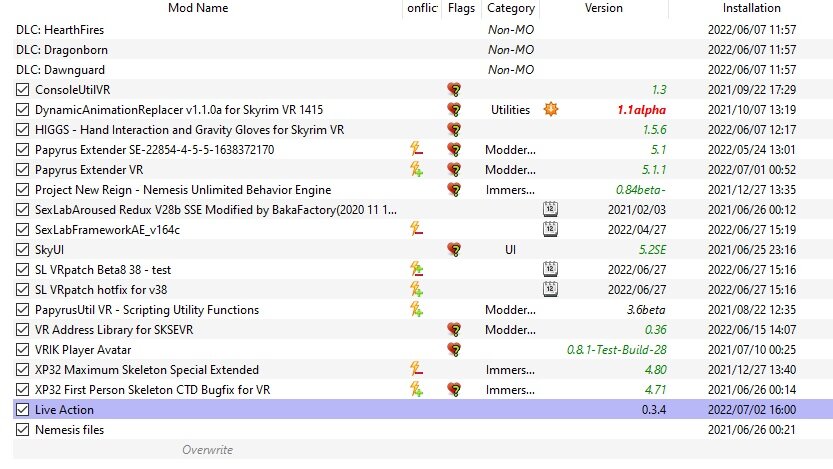
Task: Click the heart flag icon for VR Address Library
Action: [x=454, y=329]
